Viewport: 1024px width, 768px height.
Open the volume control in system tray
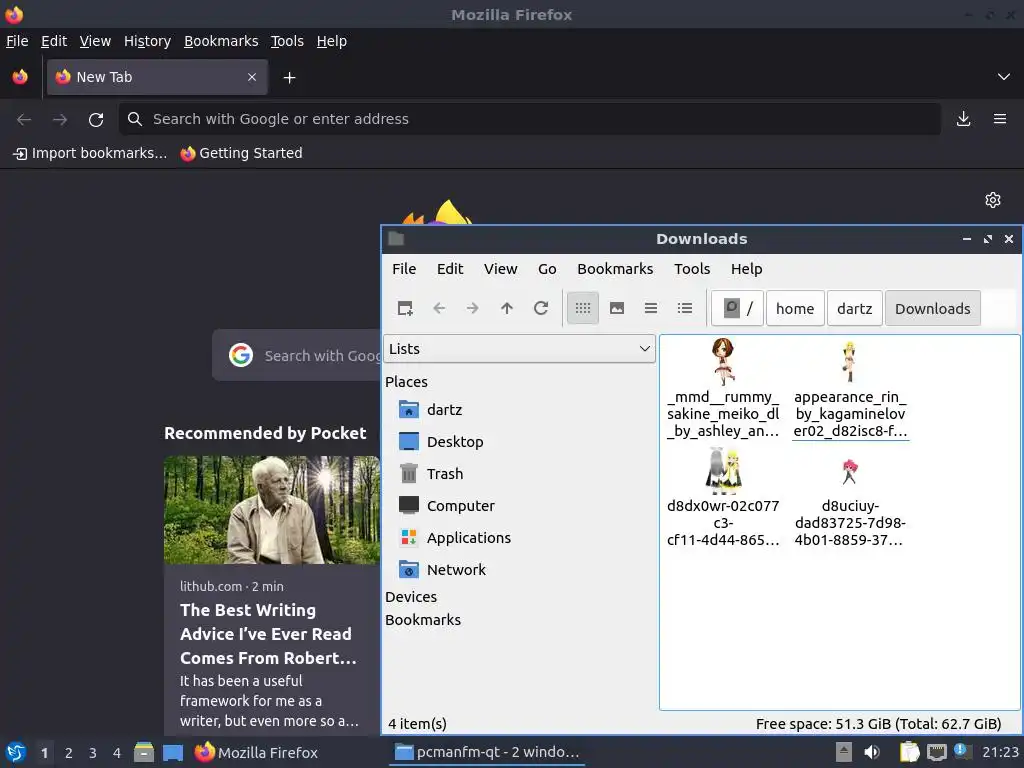872,752
